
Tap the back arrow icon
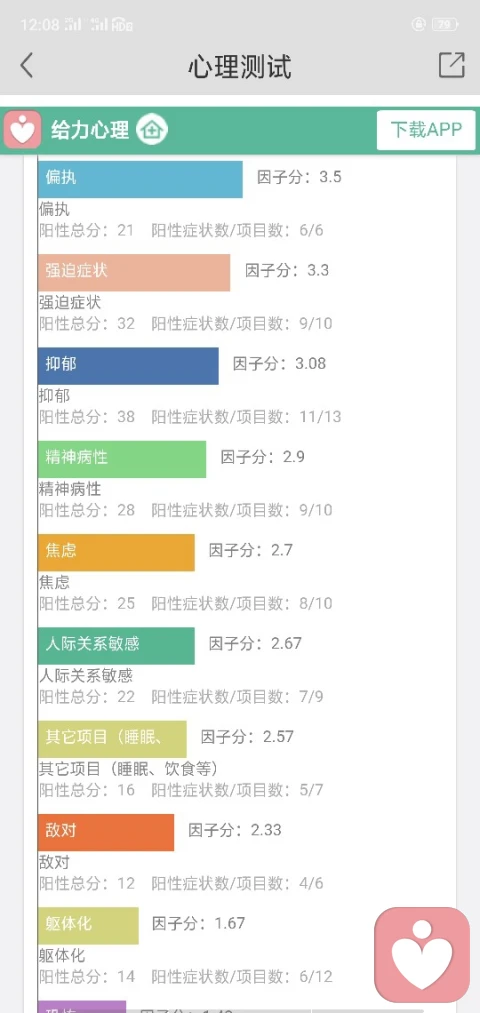26,66
